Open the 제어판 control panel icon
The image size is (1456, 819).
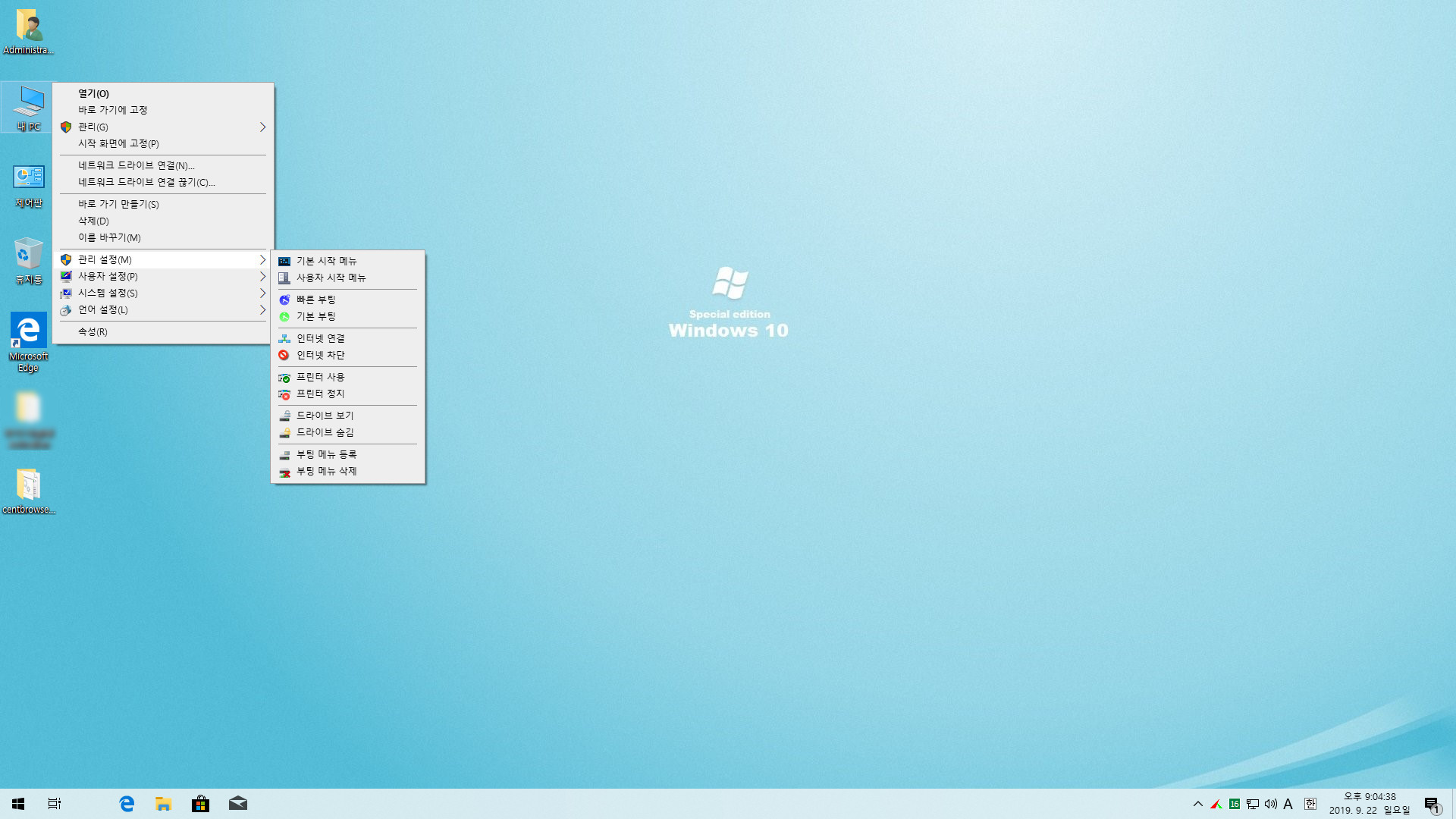(x=28, y=186)
